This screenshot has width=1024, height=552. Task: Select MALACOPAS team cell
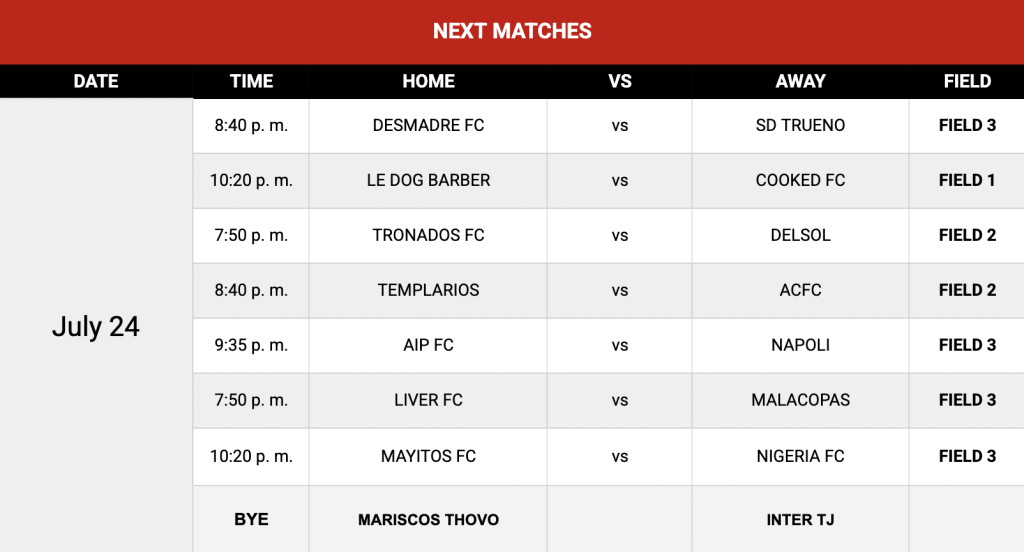pyautogui.click(x=801, y=400)
